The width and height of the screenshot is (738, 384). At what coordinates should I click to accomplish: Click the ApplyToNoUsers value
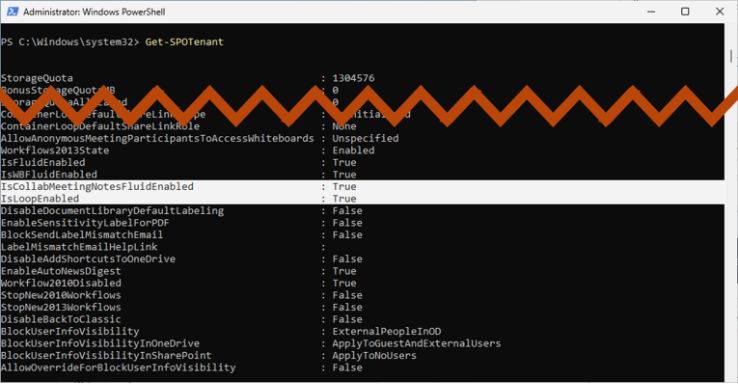click(375, 355)
